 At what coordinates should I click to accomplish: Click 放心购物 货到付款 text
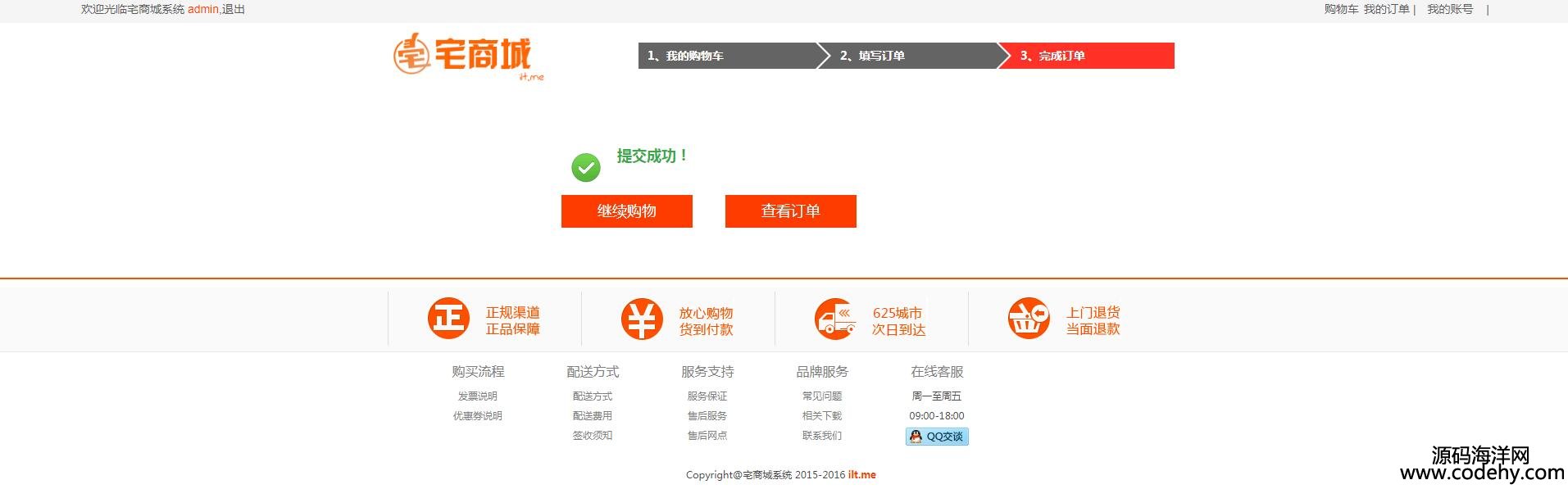(706, 321)
